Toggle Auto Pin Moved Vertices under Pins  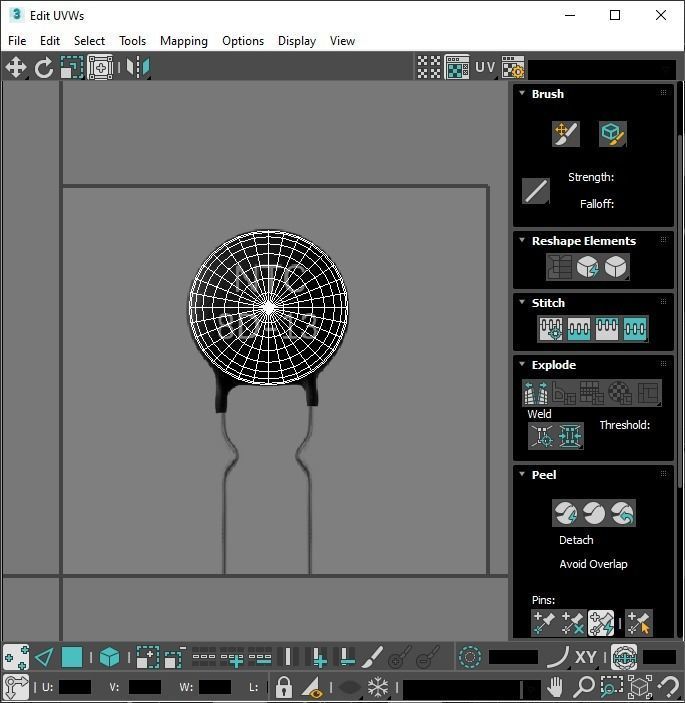tap(601, 623)
